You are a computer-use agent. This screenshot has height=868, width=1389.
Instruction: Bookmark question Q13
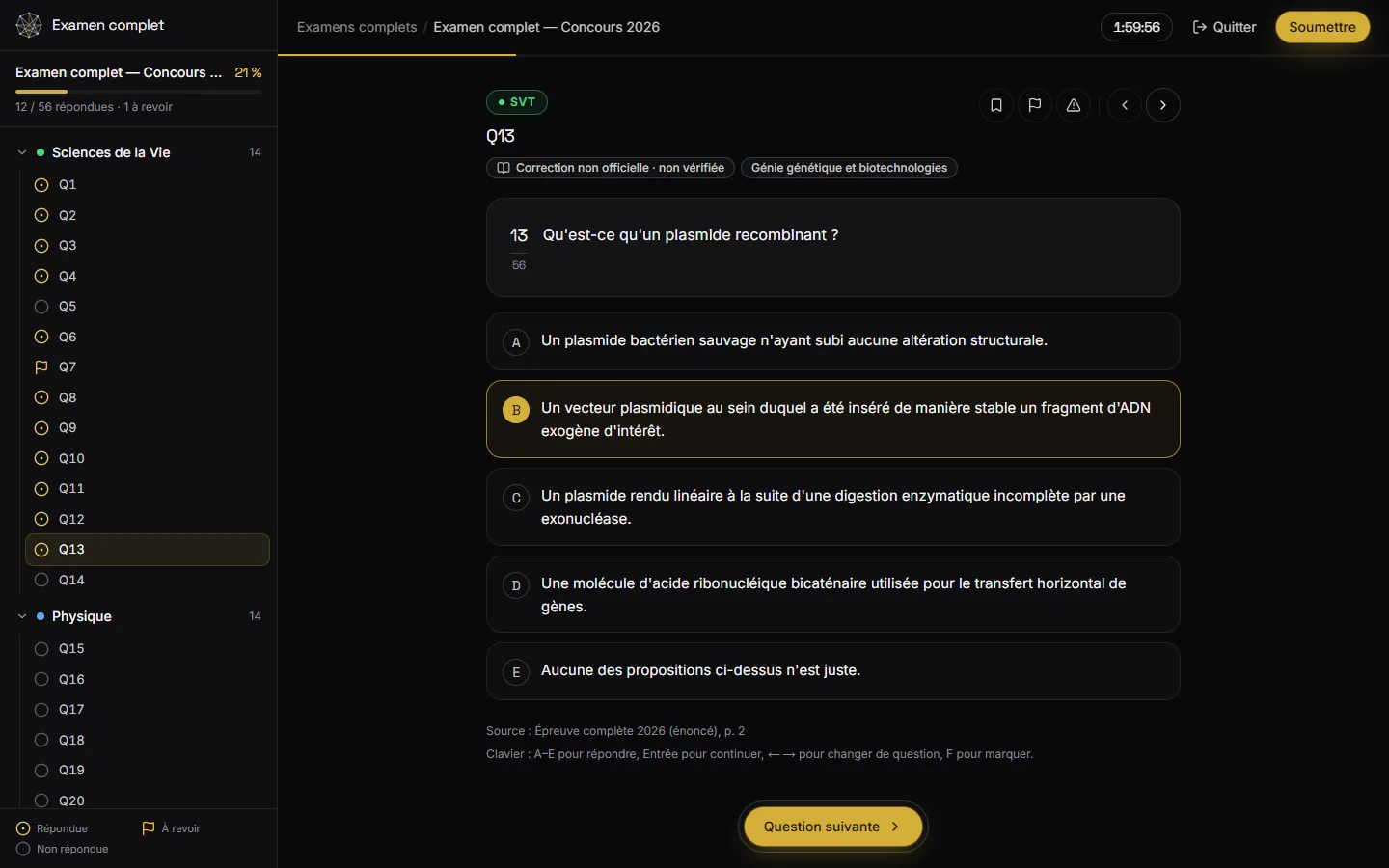pyautogui.click(x=996, y=105)
